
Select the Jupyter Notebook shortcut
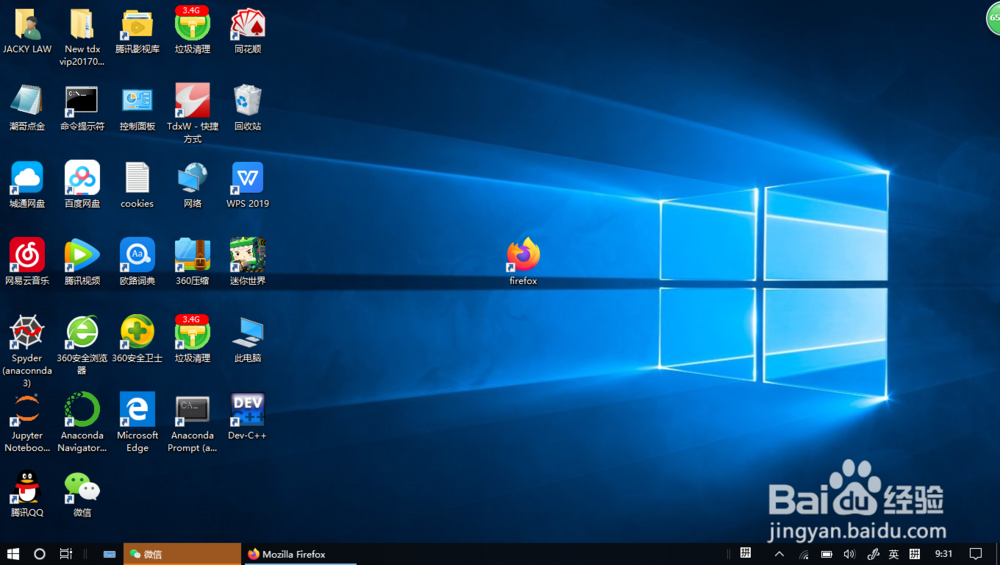point(27,409)
